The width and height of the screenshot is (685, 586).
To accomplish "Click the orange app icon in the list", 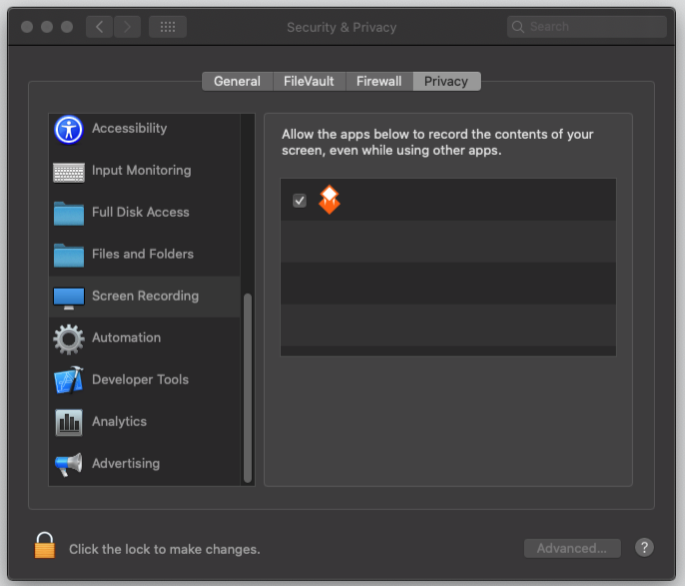I will tap(329, 200).
